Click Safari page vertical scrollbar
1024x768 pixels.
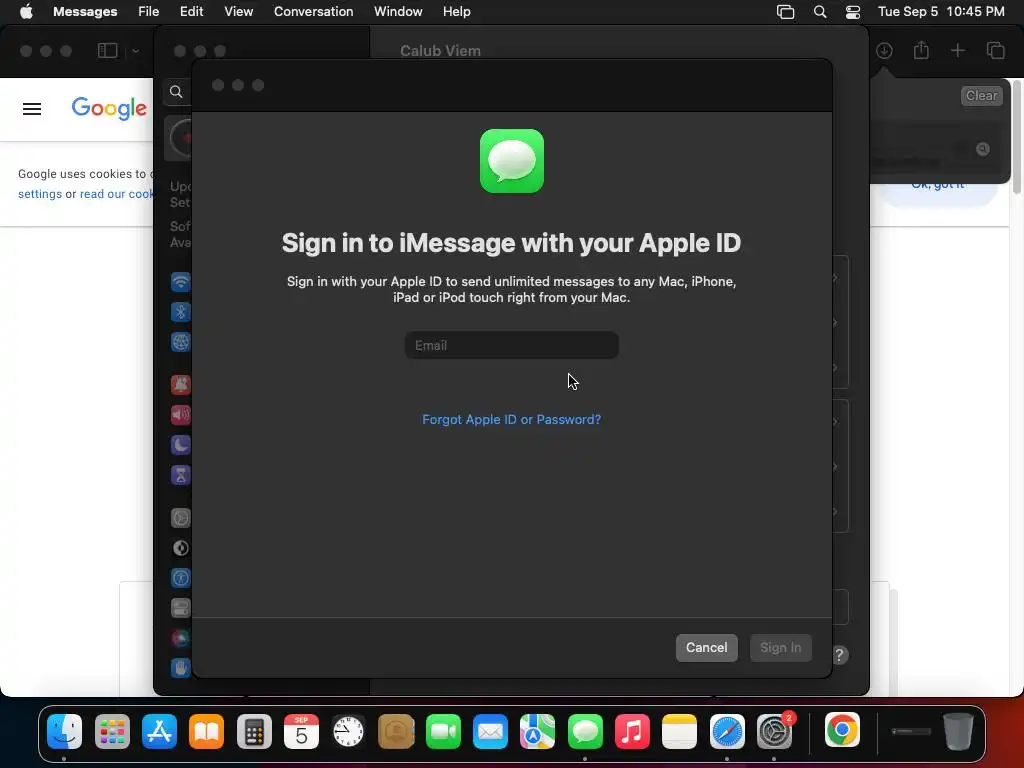click(x=1017, y=138)
